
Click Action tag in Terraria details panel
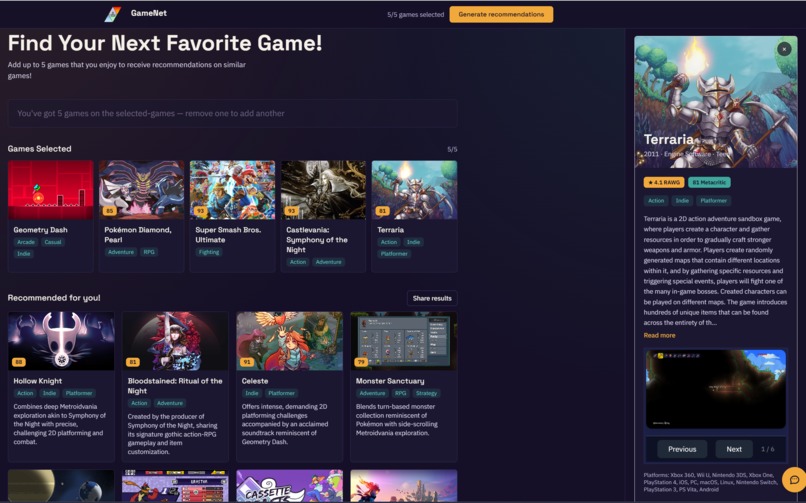[x=656, y=200]
